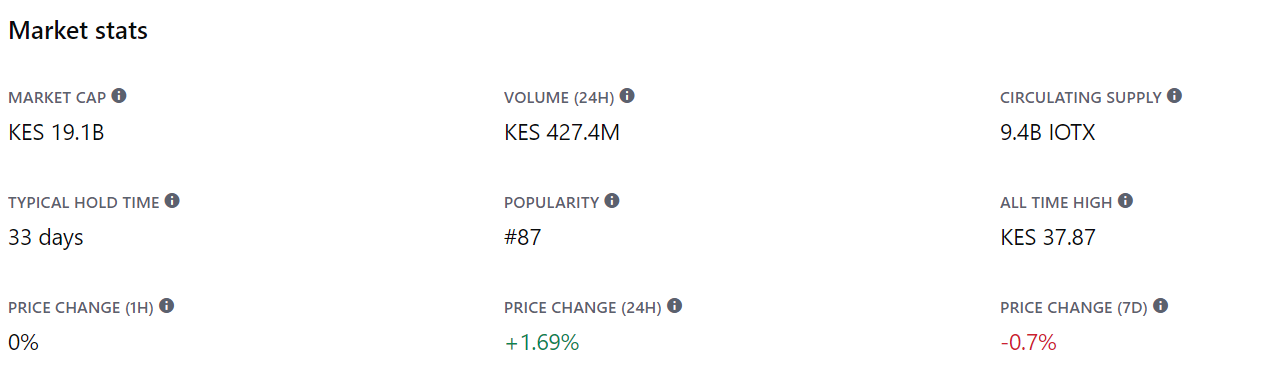Click the info icon beside Market Cap
The height and width of the screenshot is (391, 1261).
pos(119,96)
